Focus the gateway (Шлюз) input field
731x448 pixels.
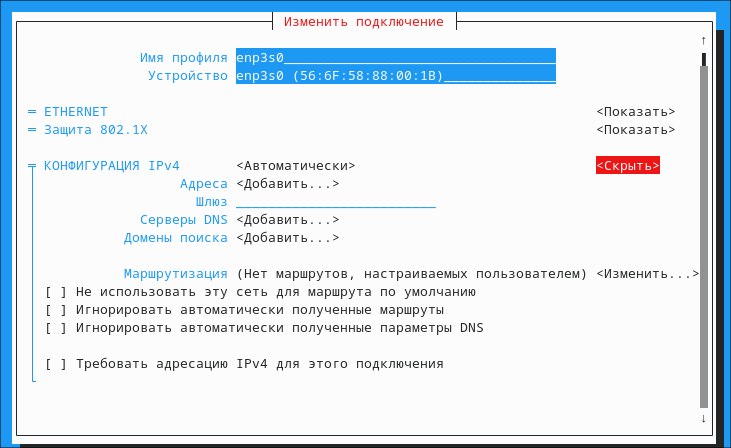[x=335, y=202]
